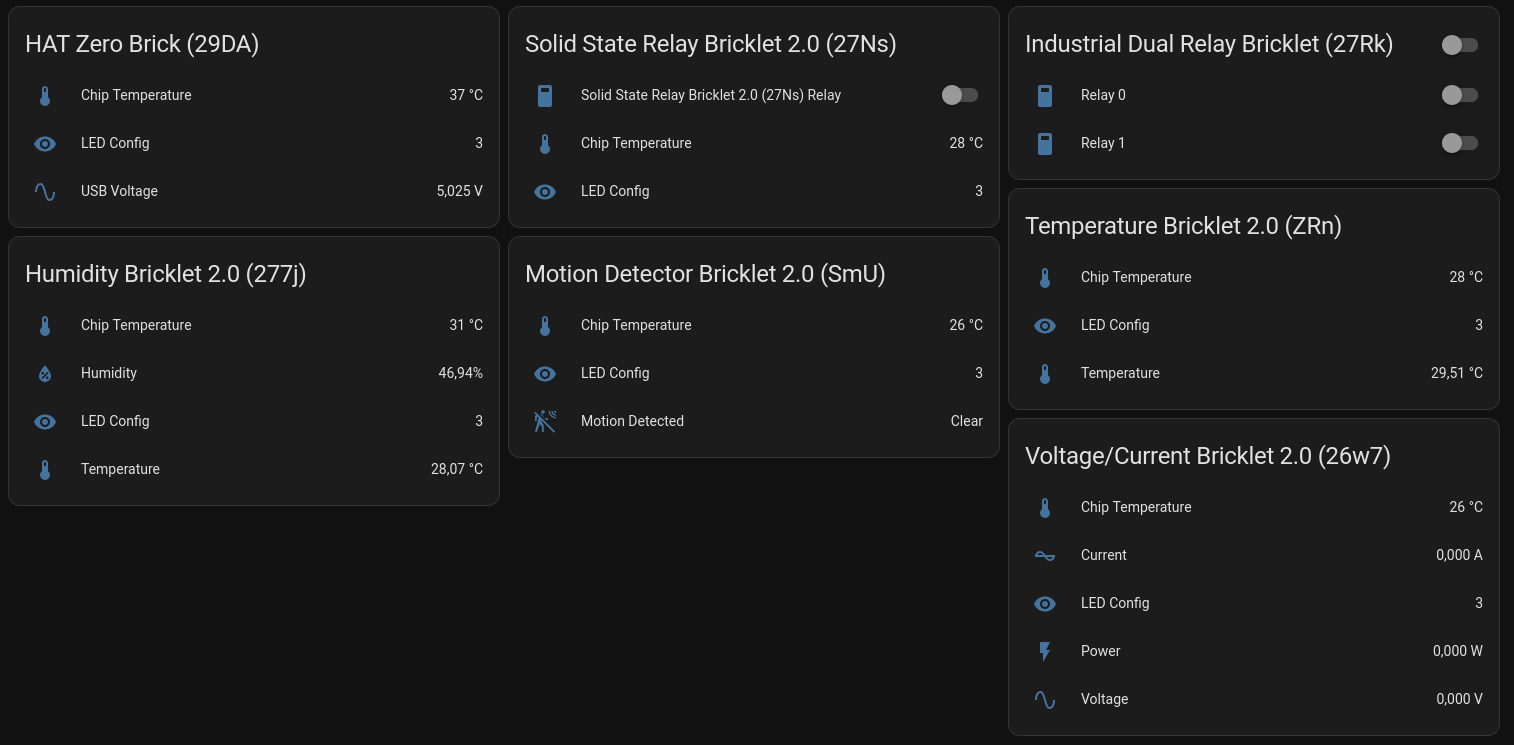Click the Humidity water-percent icon
This screenshot has width=1514, height=745.
(45, 374)
